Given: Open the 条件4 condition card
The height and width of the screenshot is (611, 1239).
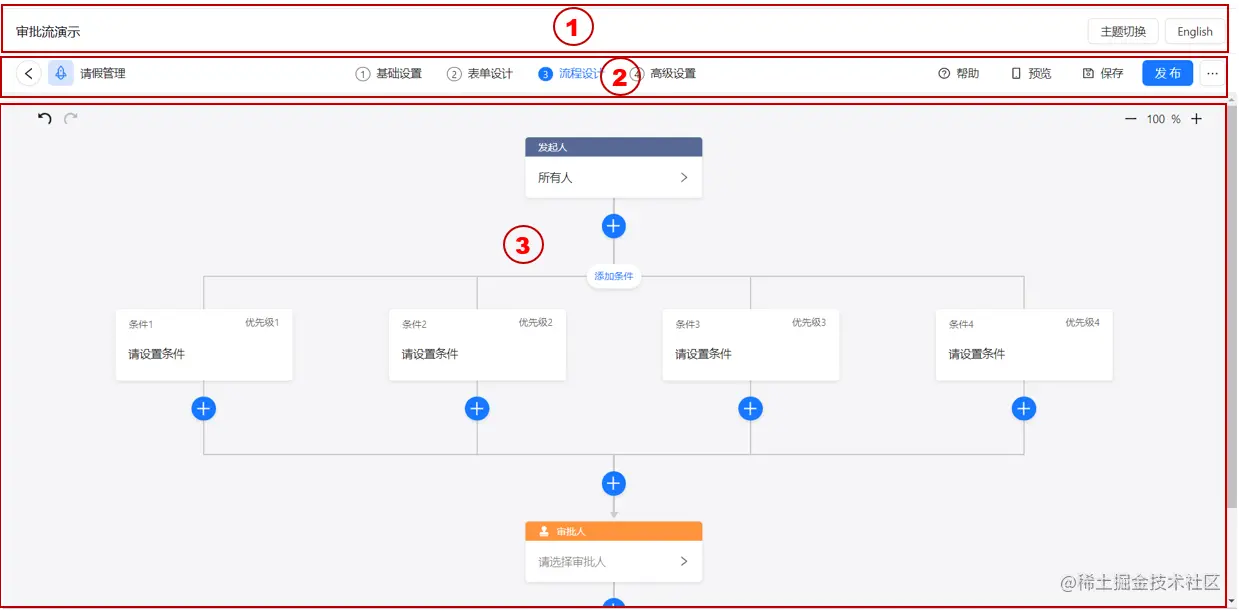Looking at the screenshot, I should [1024, 345].
